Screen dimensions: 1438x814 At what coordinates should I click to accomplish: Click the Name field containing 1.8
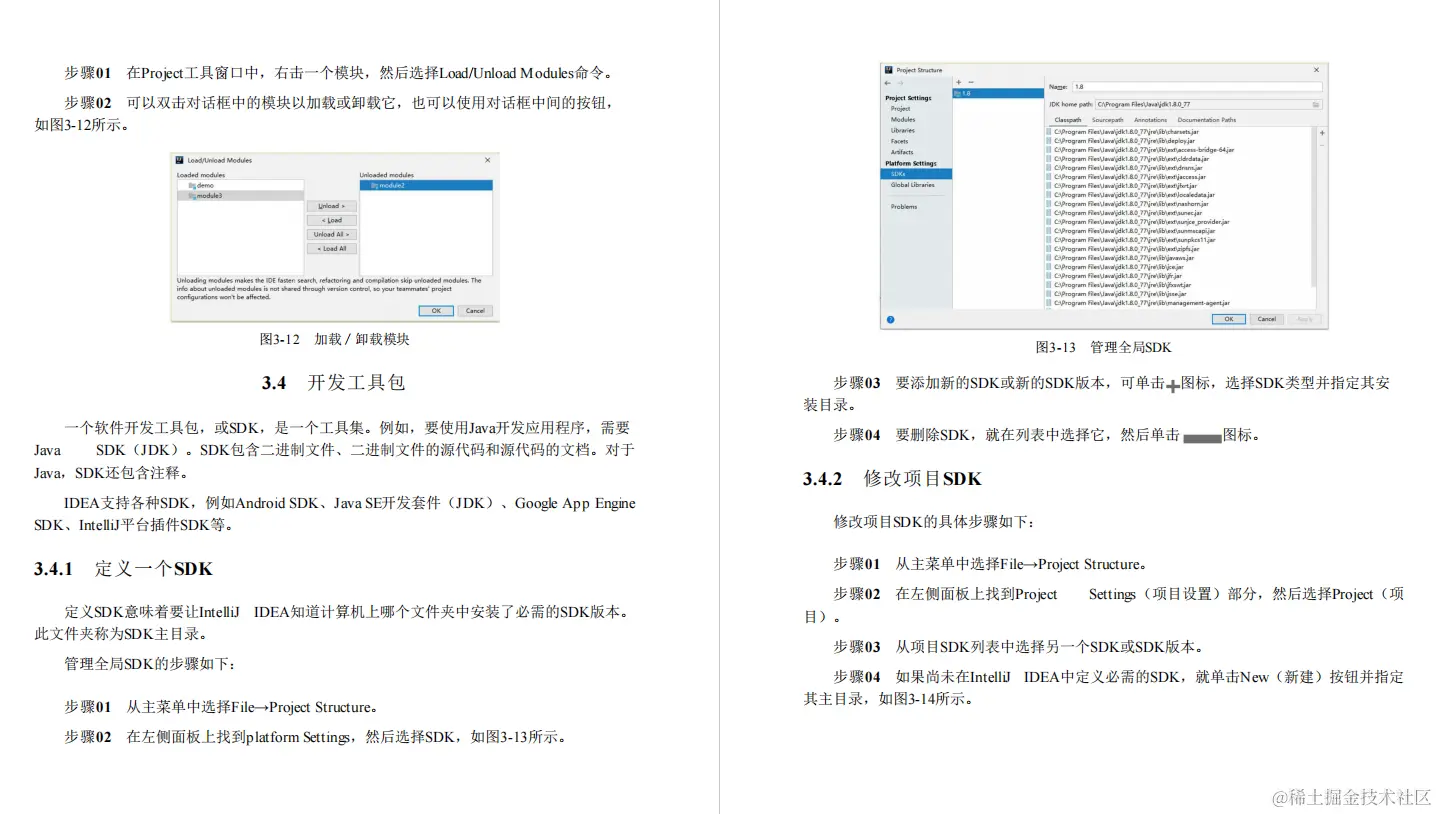(x=1198, y=87)
